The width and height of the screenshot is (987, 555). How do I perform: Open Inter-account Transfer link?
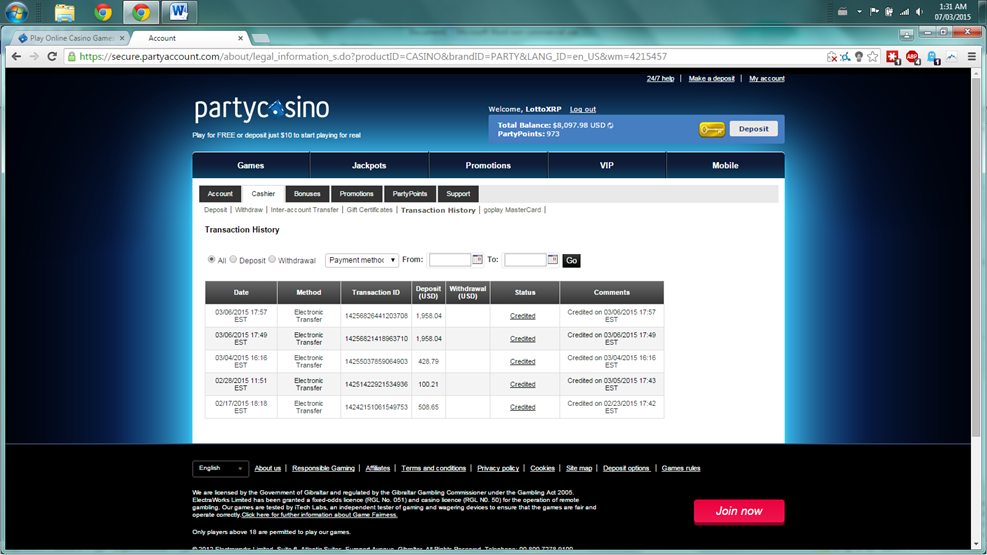tap(305, 210)
